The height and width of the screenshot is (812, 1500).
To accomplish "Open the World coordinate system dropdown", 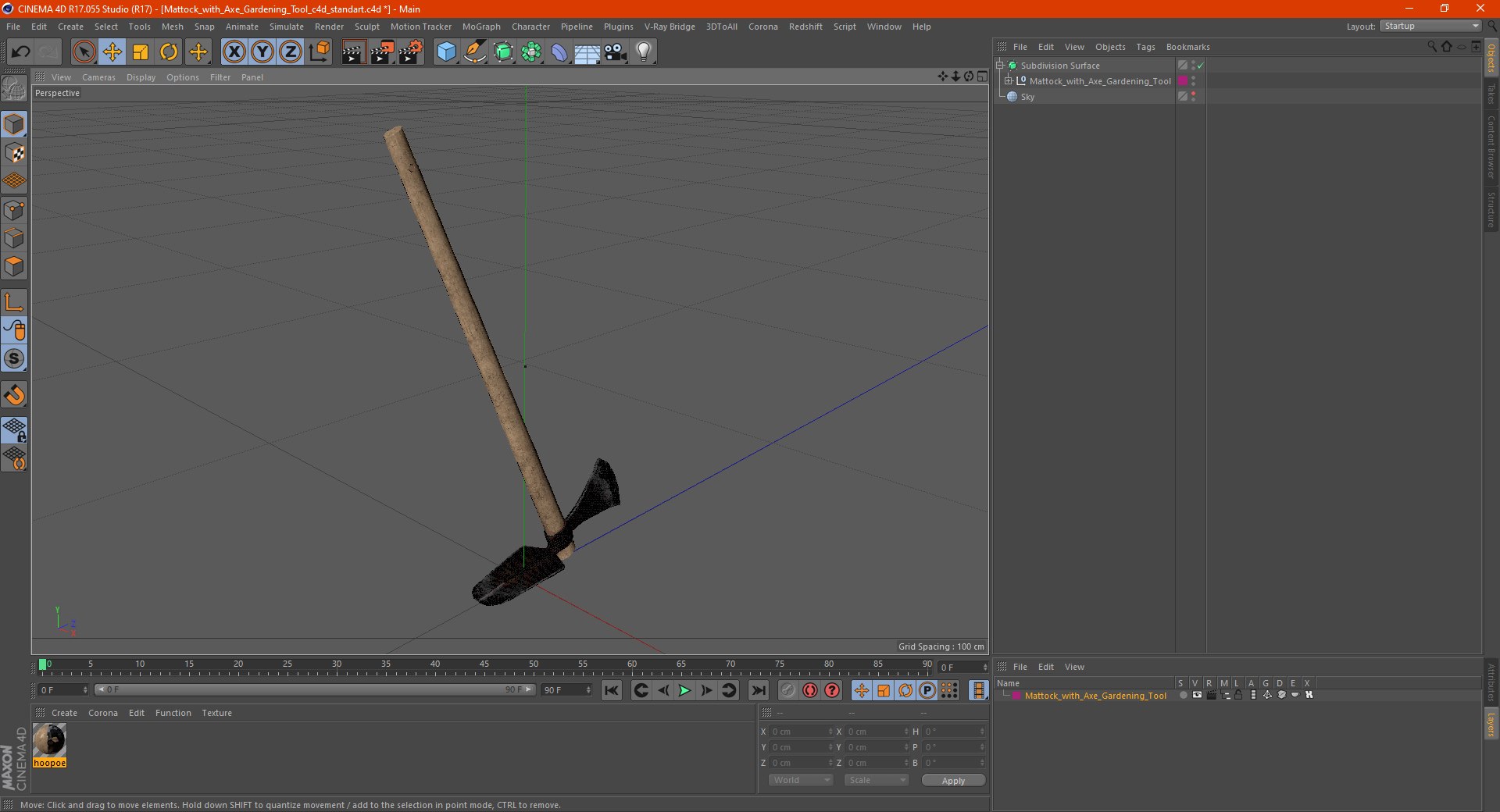I will (x=801, y=780).
